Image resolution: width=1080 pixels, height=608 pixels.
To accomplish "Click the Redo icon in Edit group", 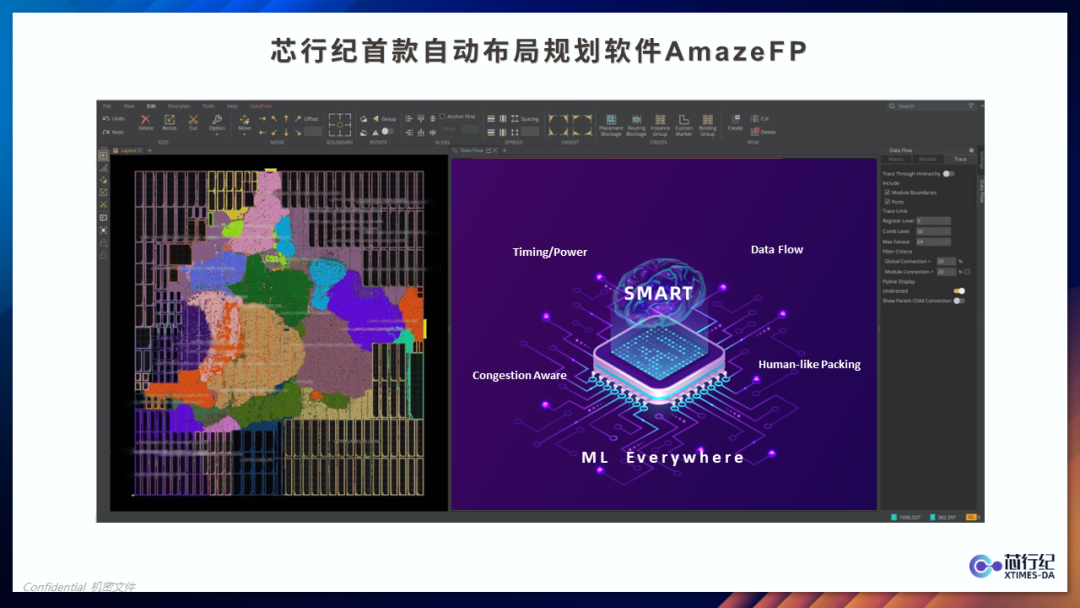I will coord(106,132).
